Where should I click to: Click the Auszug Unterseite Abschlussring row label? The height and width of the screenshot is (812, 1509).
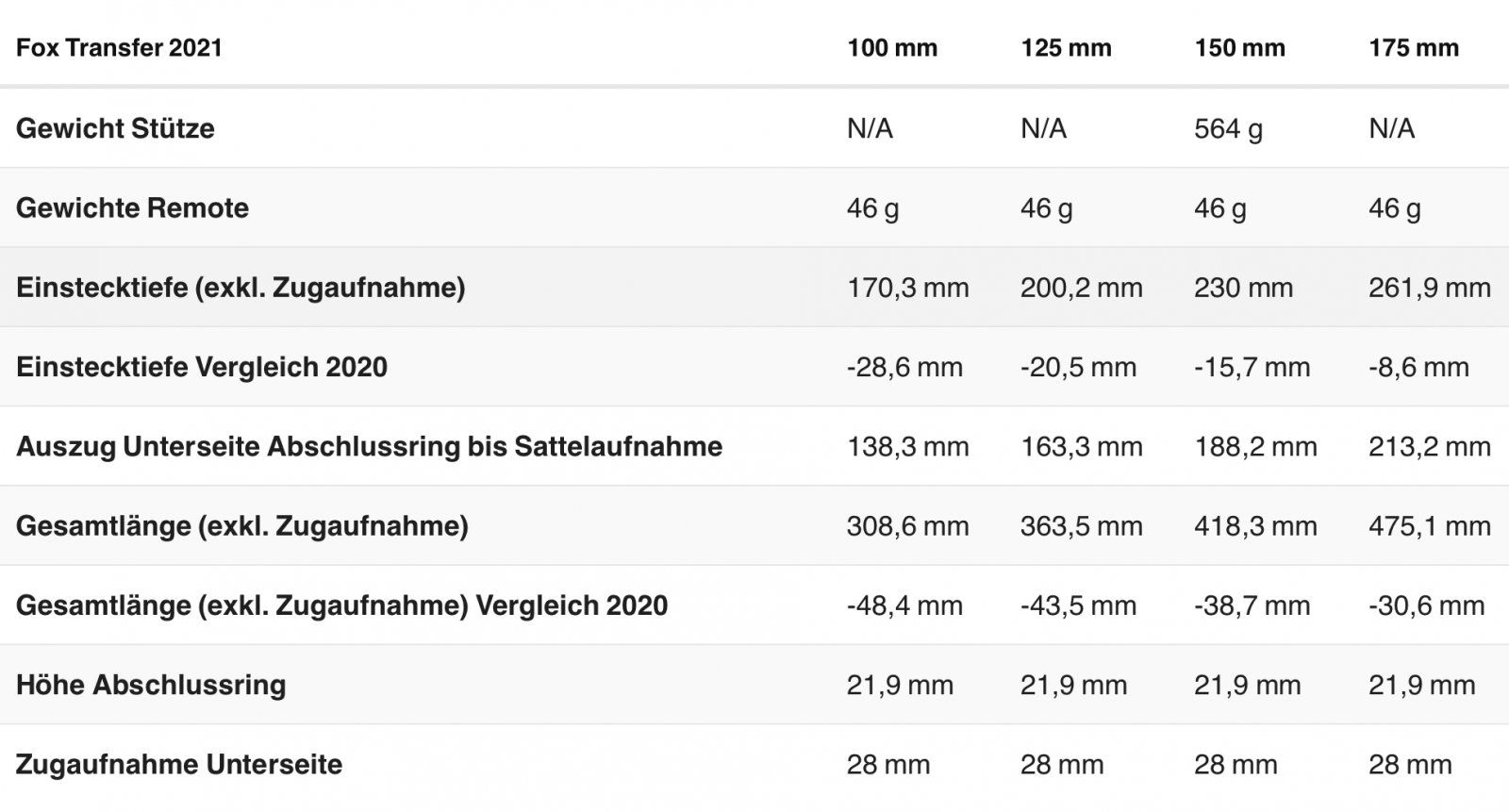[369, 446]
